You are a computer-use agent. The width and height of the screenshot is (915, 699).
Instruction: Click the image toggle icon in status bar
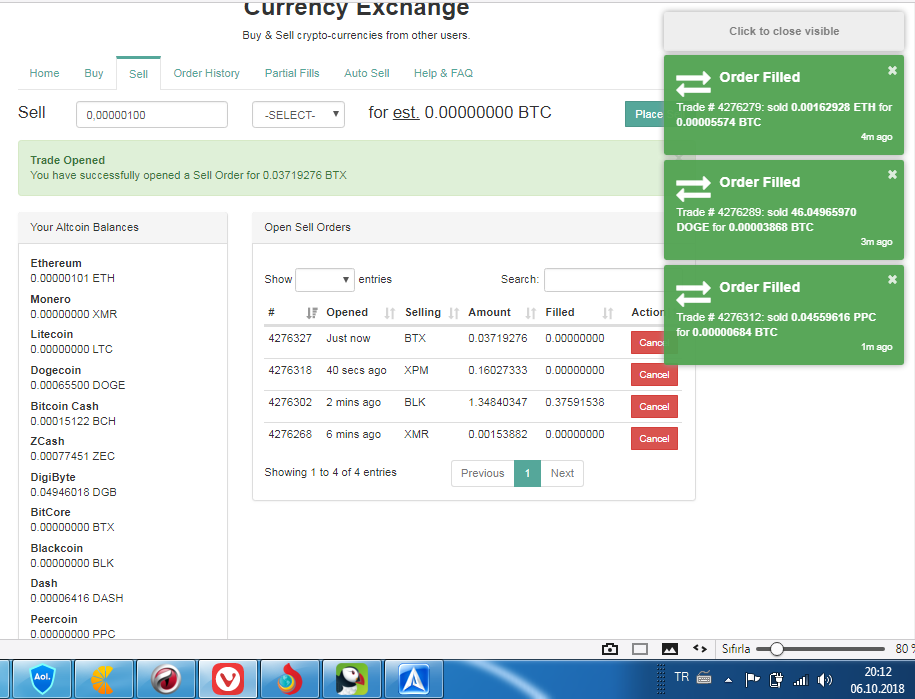(670, 649)
